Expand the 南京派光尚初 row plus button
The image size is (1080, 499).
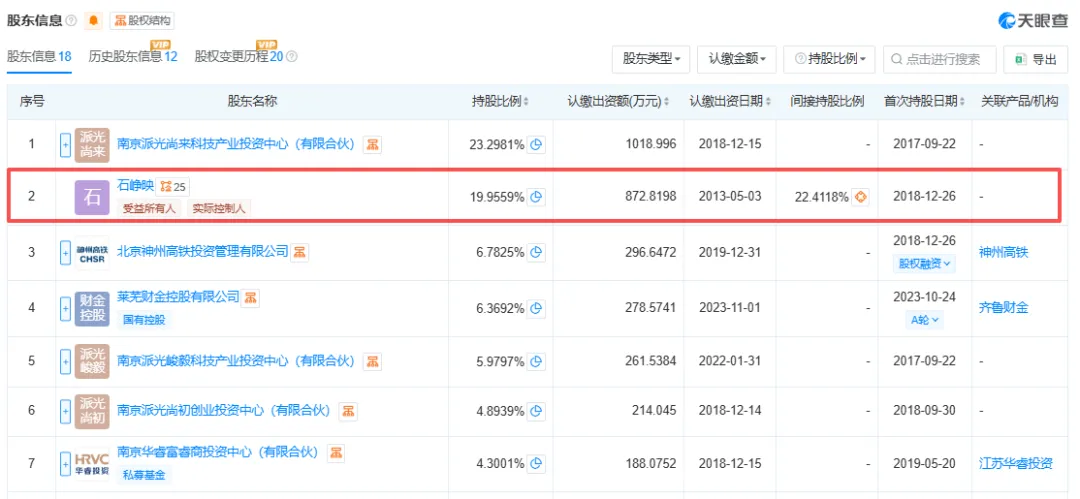[x=65, y=411]
